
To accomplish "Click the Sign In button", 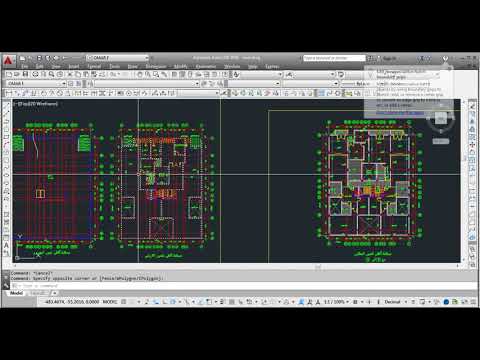I will point(389,58).
